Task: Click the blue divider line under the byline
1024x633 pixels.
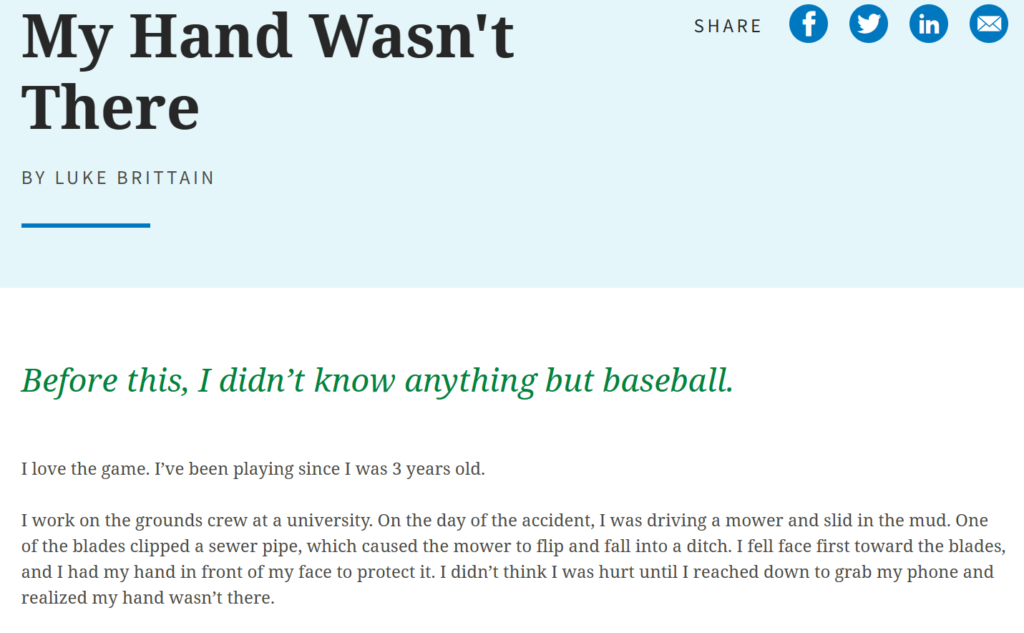Action: tap(86, 225)
